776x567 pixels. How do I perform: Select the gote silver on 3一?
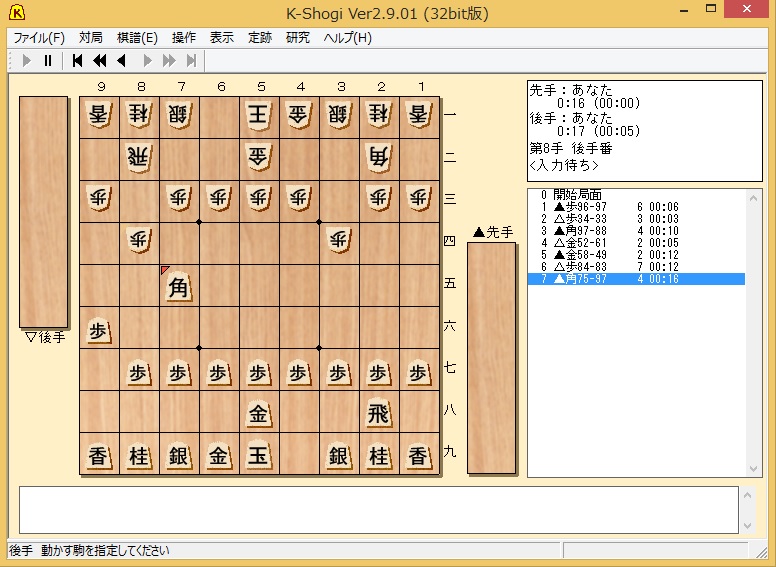pyautogui.click(x=339, y=117)
